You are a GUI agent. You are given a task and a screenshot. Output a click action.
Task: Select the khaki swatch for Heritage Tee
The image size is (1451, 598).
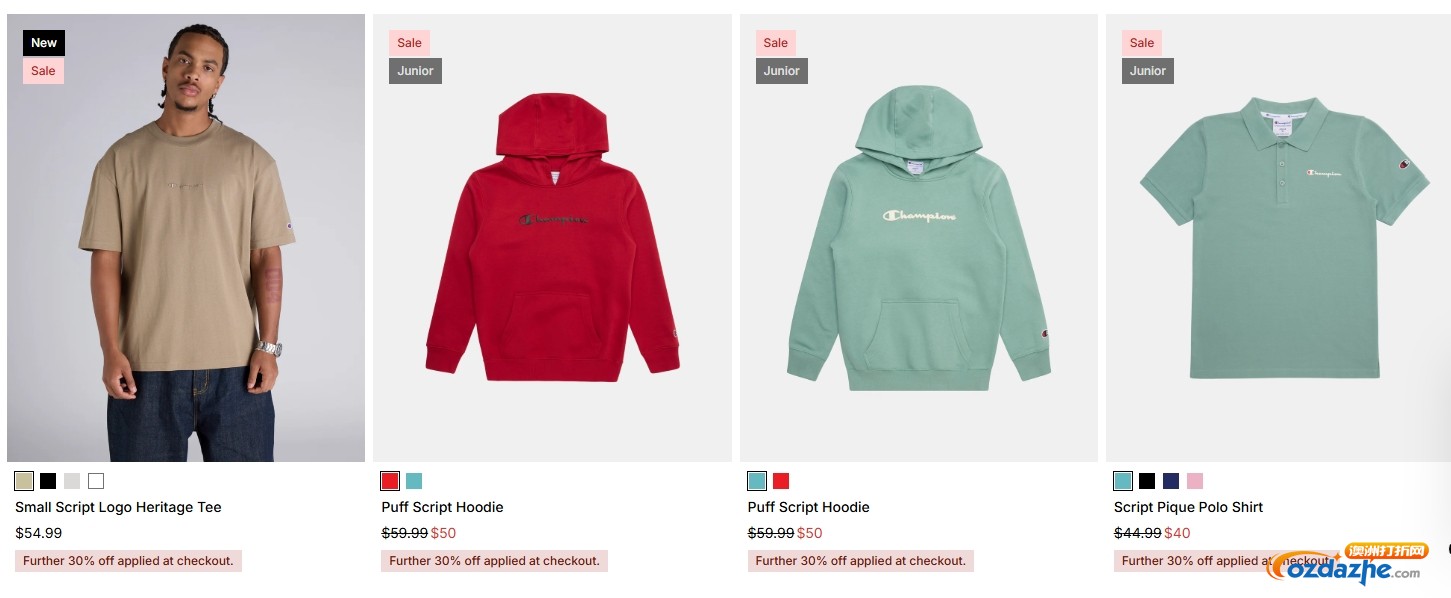coord(24,481)
